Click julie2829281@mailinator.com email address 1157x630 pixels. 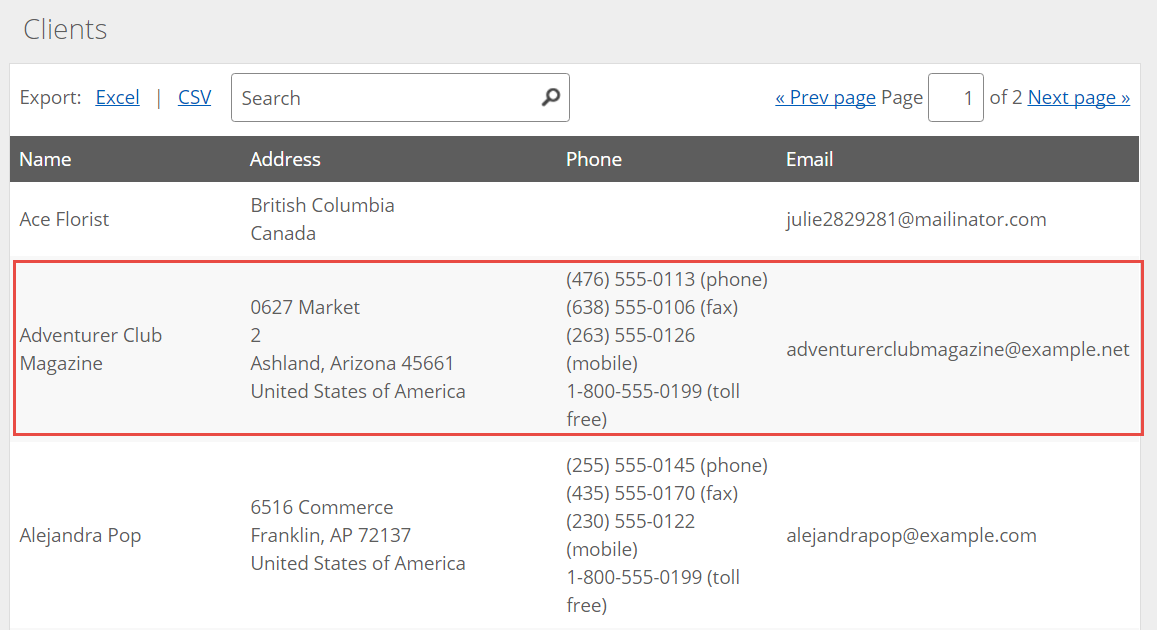(916, 219)
